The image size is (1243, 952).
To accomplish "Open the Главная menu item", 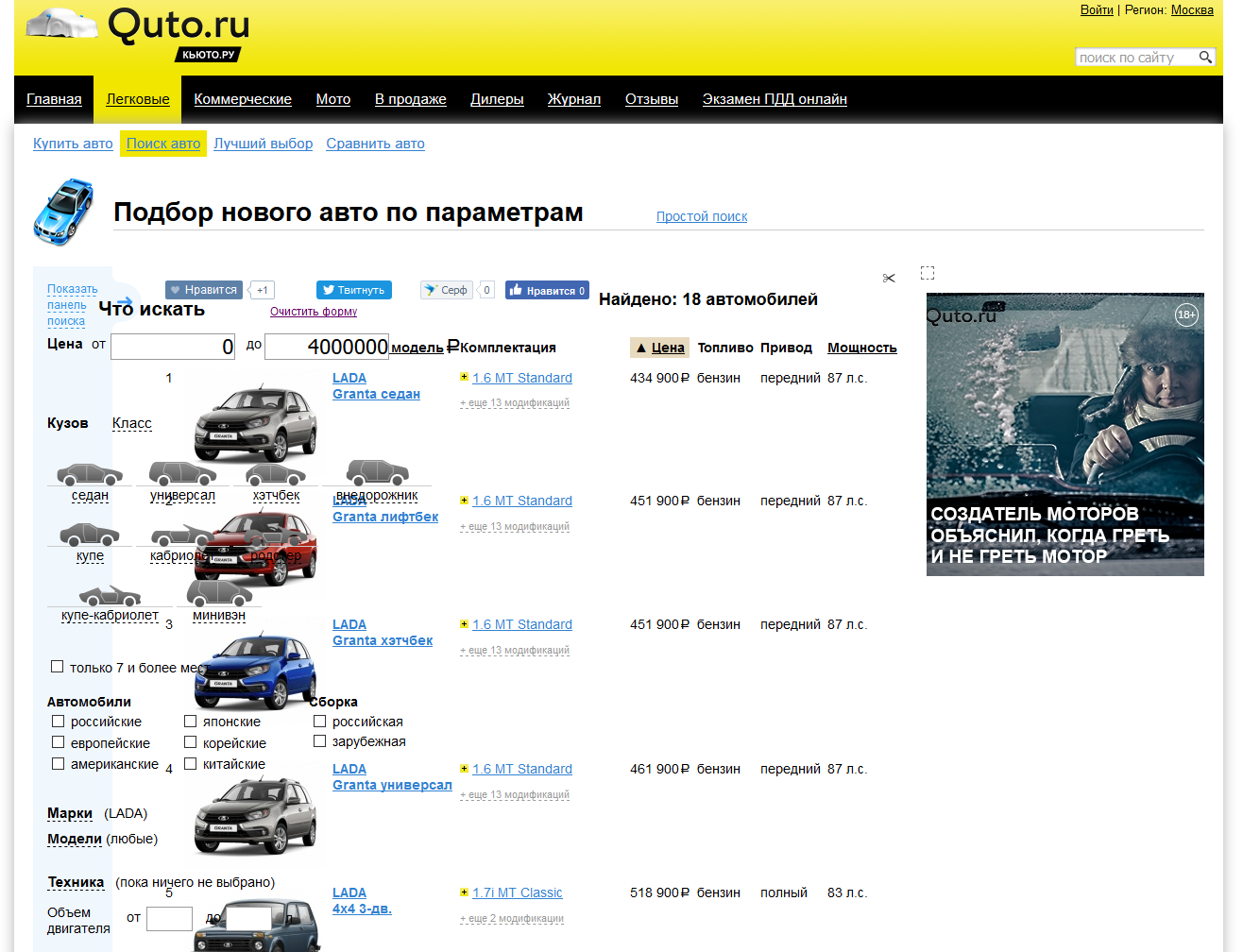I will [x=54, y=99].
